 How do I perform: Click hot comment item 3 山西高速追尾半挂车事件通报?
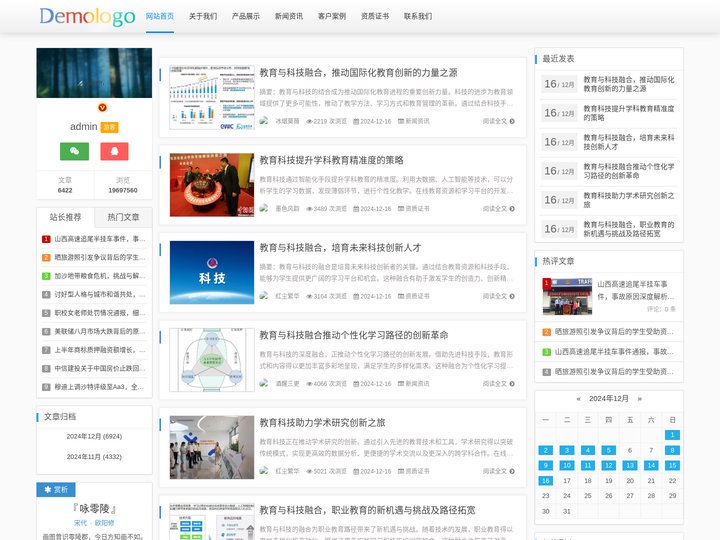click(614, 352)
